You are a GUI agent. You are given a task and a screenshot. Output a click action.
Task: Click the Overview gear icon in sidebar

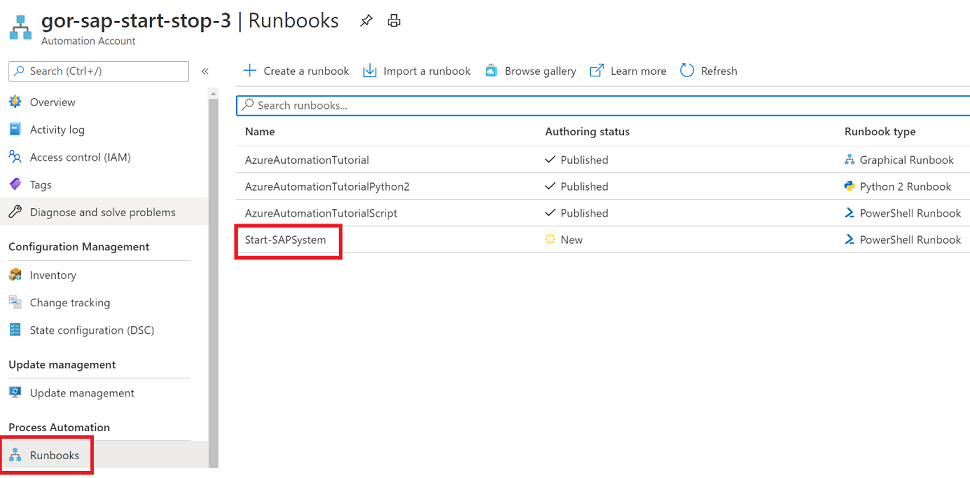click(15, 102)
